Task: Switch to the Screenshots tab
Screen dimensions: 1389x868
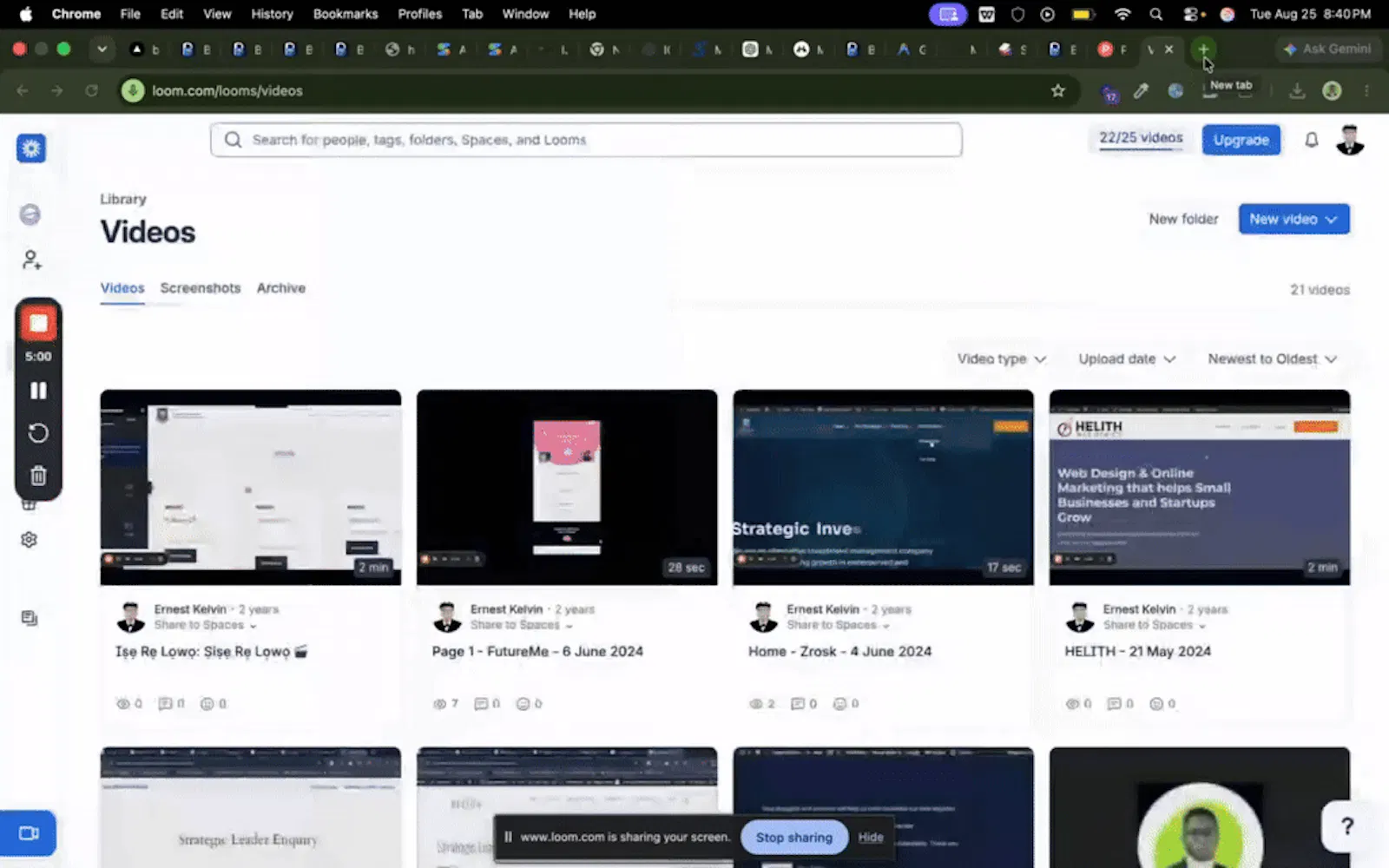Action: tap(201, 288)
